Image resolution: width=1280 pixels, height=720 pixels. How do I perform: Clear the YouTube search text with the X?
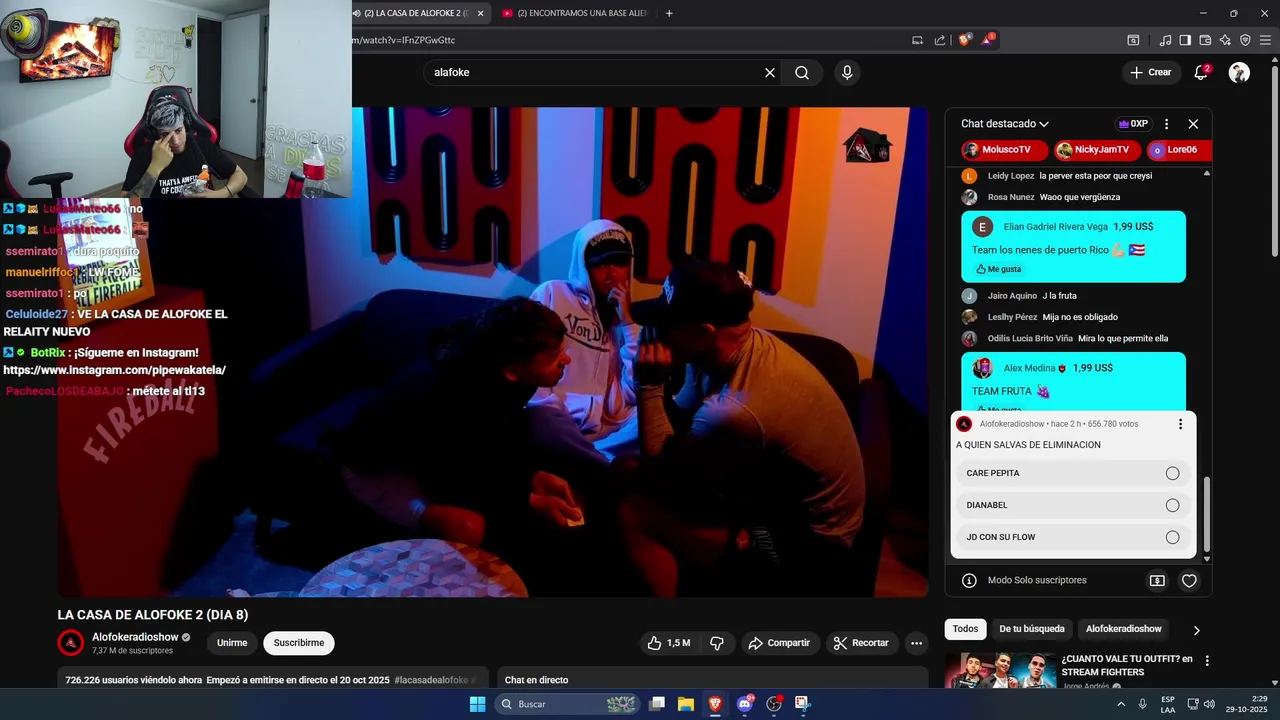point(770,73)
